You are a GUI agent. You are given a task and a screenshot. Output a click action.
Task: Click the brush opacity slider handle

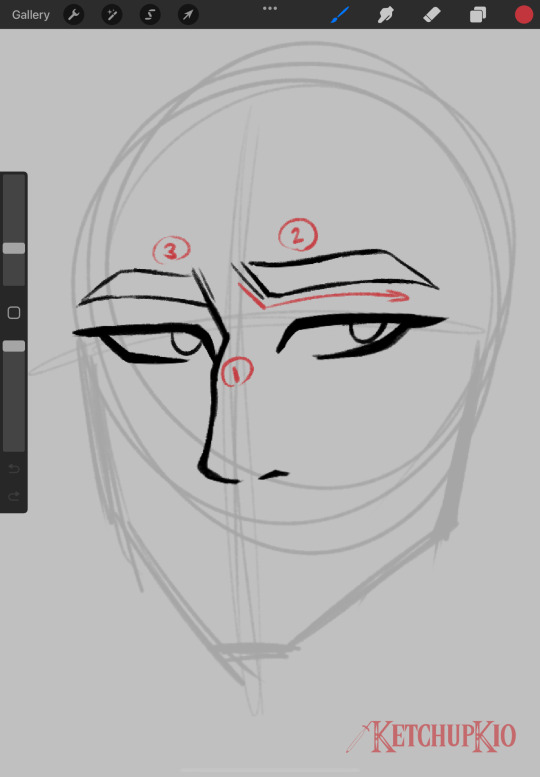coord(14,346)
